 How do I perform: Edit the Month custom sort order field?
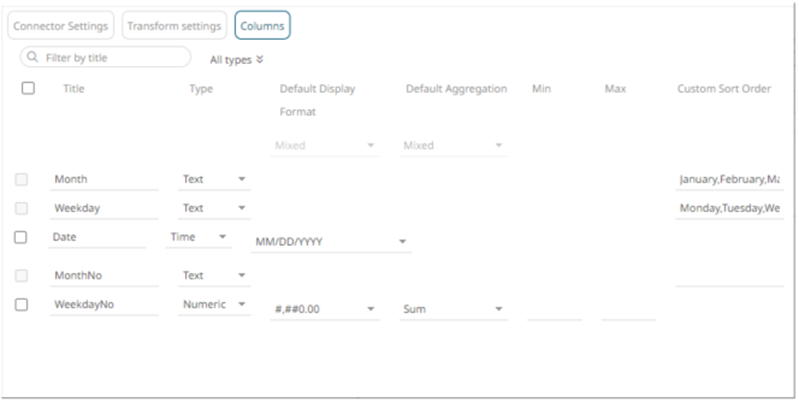pos(728,180)
